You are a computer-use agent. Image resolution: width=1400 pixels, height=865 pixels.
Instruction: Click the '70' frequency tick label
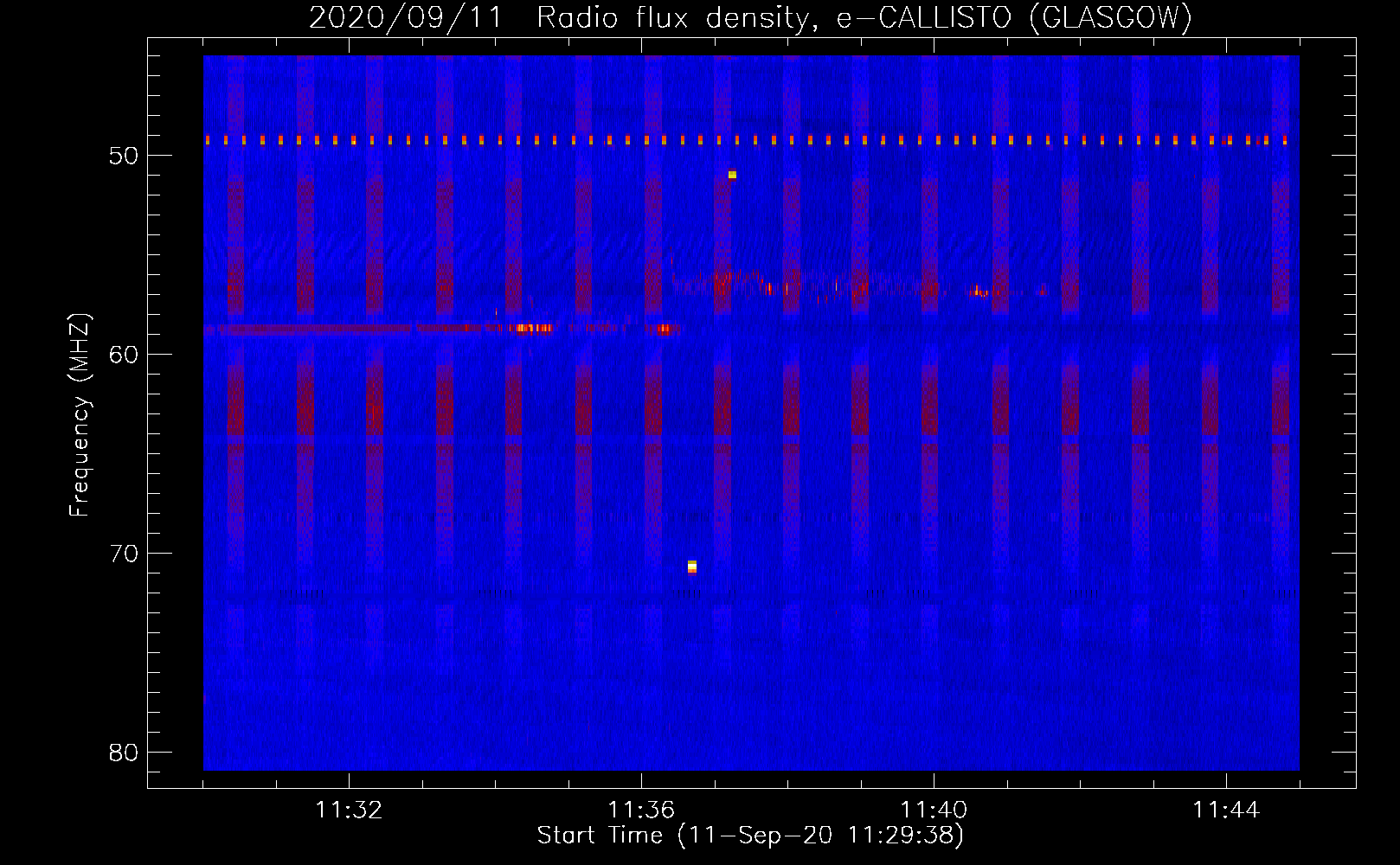coord(124,554)
